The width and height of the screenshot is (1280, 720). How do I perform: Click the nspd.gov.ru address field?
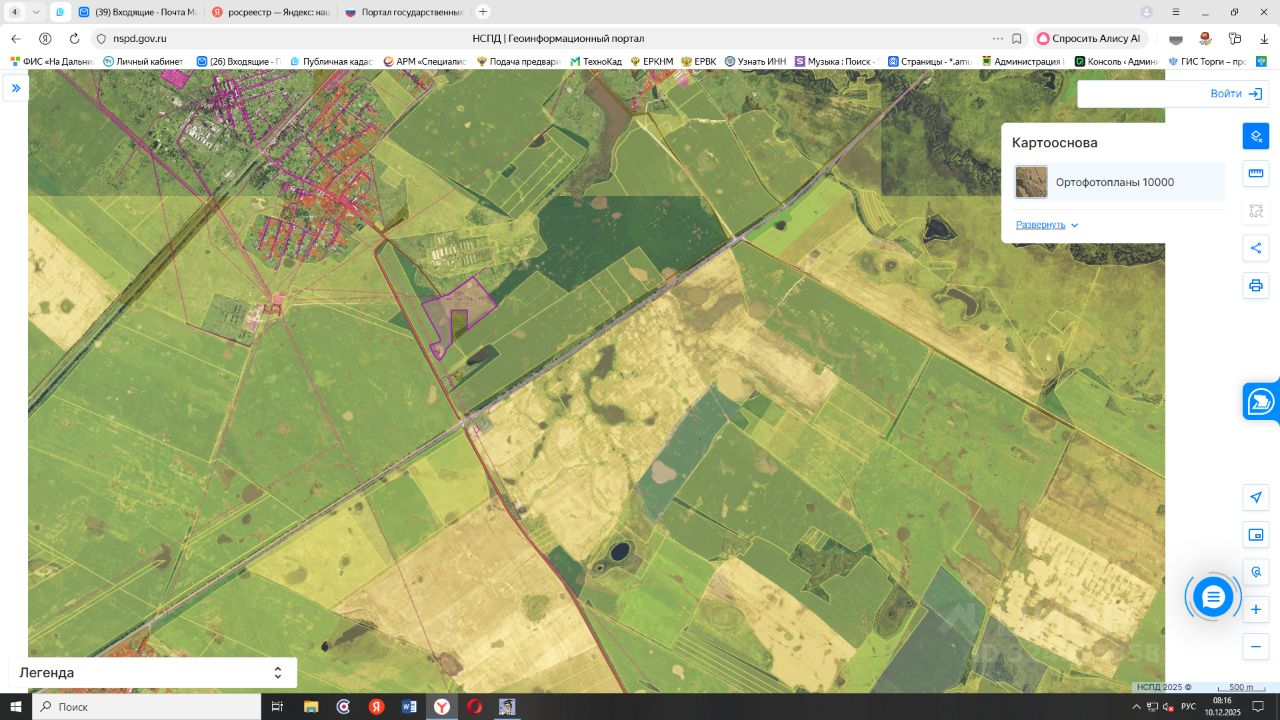tap(140, 38)
